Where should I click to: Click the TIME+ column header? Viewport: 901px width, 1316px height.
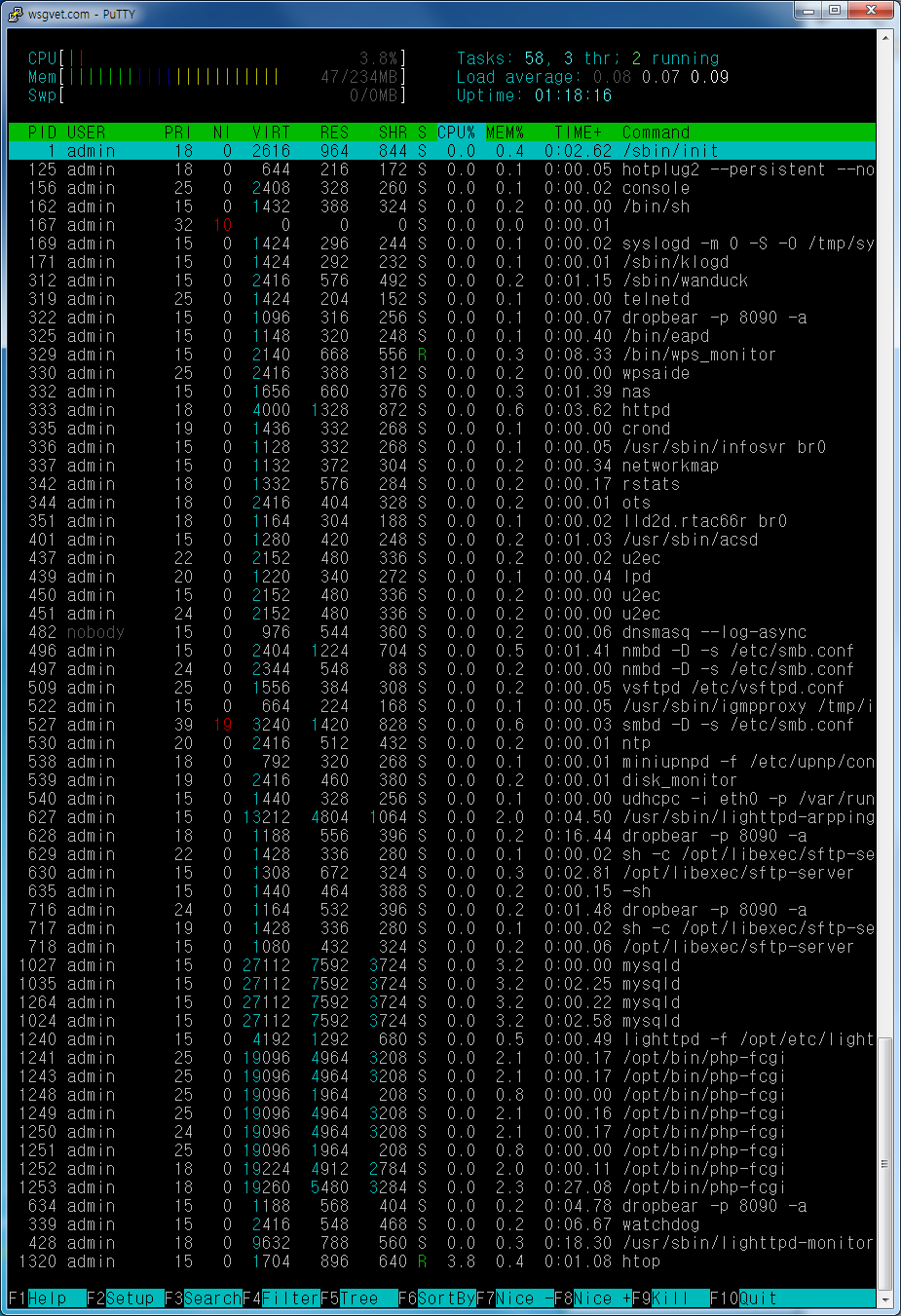click(x=578, y=132)
